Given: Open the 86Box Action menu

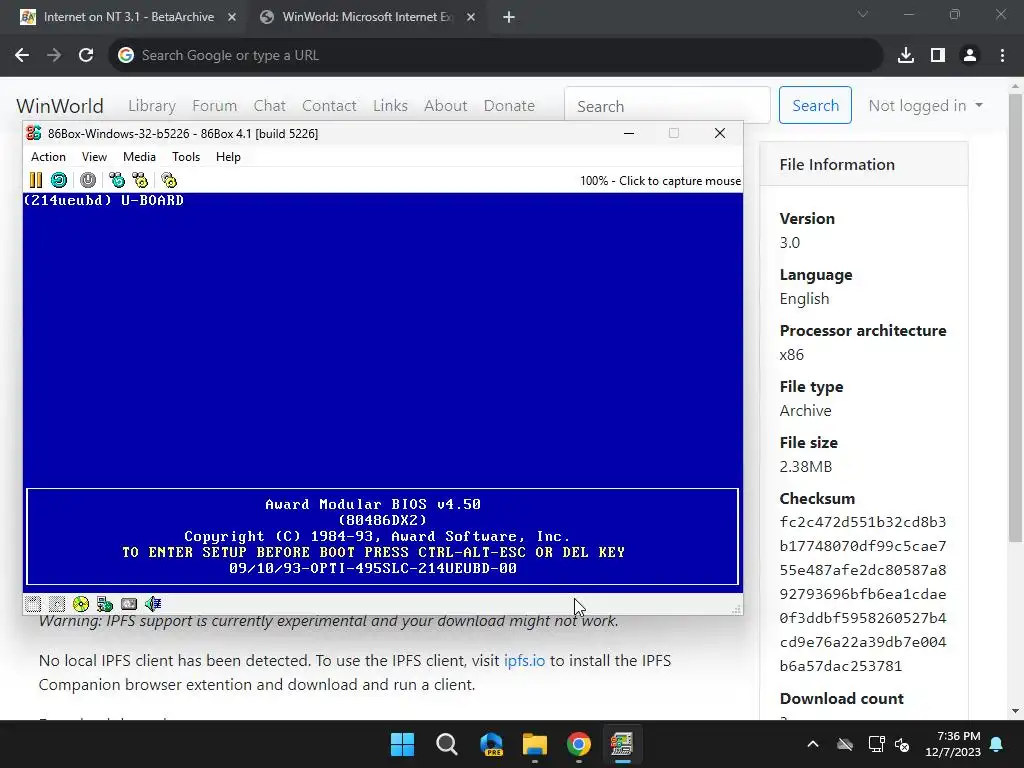Looking at the screenshot, I should [48, 157].
